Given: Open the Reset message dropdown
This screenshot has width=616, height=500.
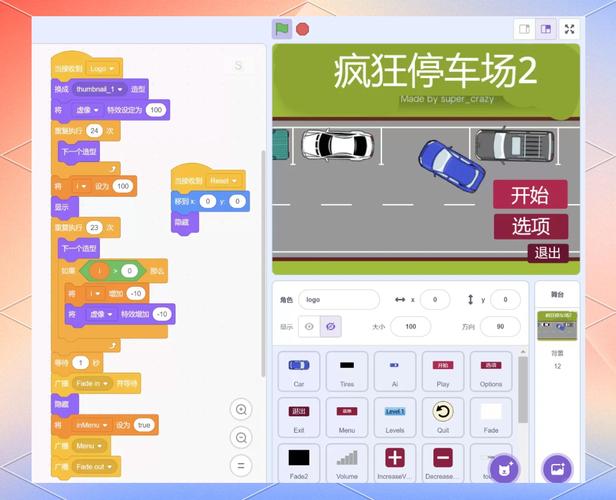Looking at the screenshot, I should click(x=224, y=181).
